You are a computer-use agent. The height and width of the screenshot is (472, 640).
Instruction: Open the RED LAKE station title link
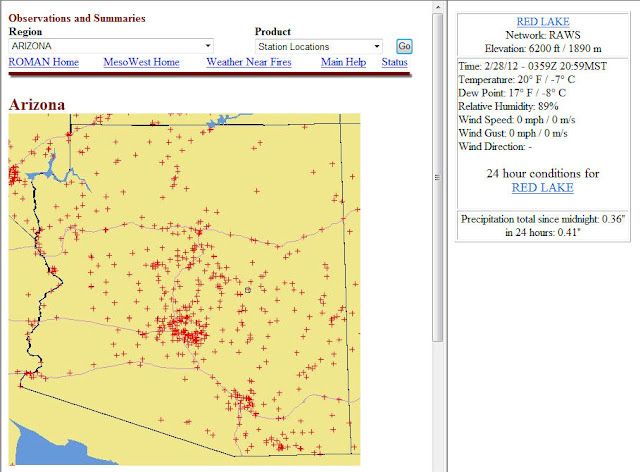[543, 22]
